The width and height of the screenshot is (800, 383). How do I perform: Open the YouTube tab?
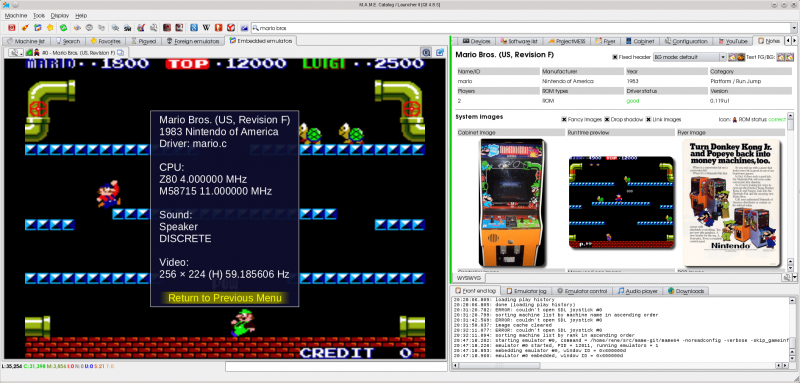coord(733,41)
